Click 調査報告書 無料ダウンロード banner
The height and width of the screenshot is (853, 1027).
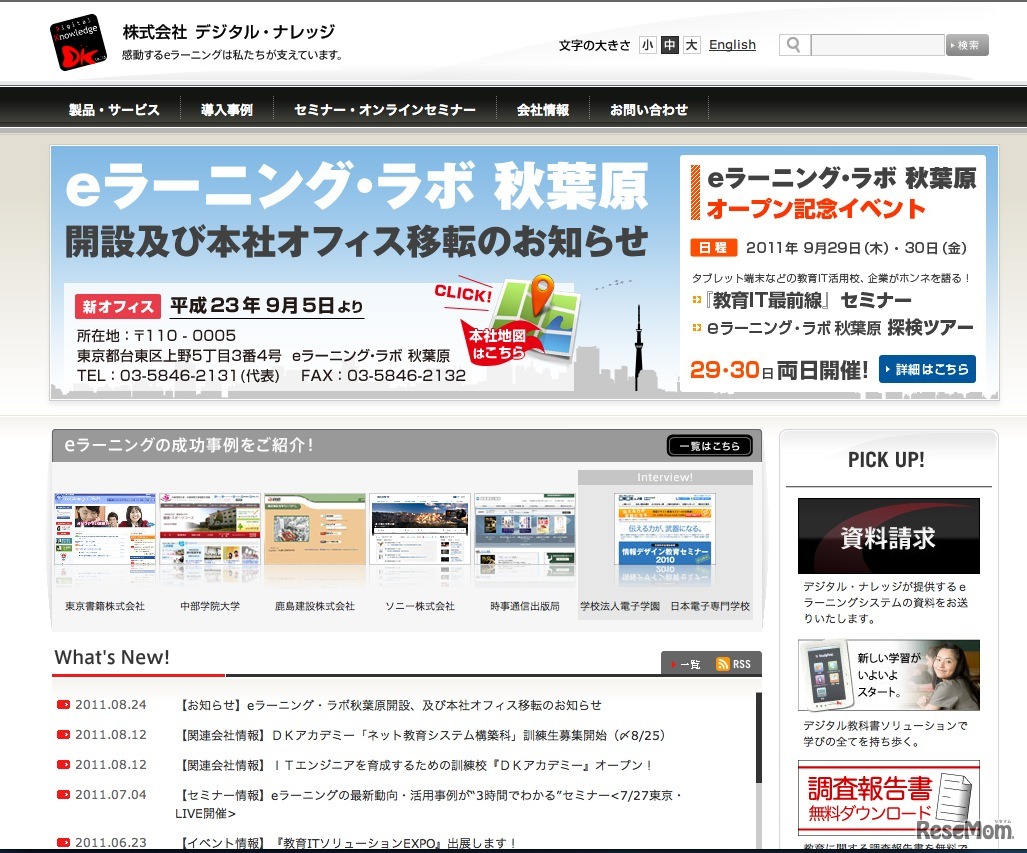(889, 797)
